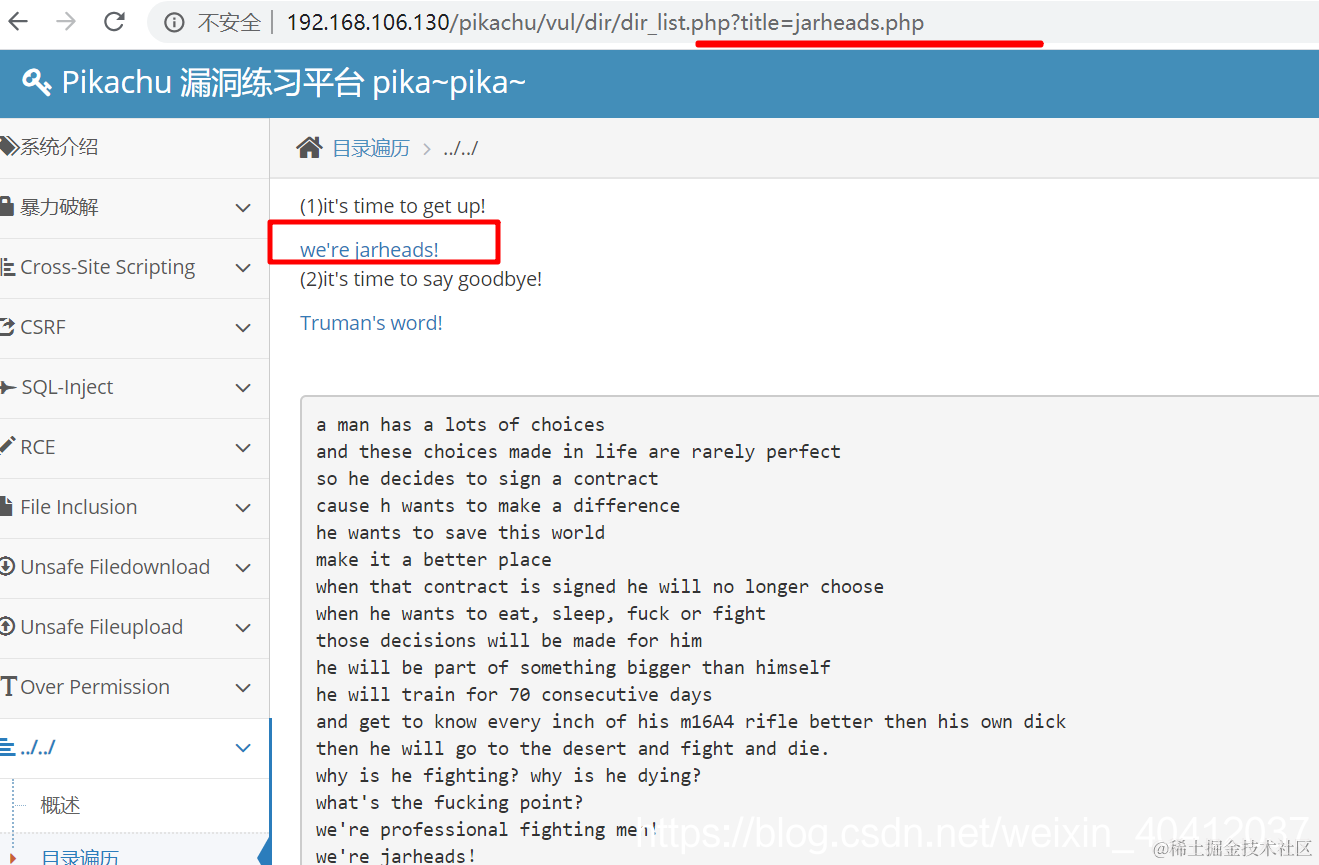The width and height of the screenshot is (1319, 865).
Task: Select the SQL-Inject sidebar label
Action: [x=67, y=387]
